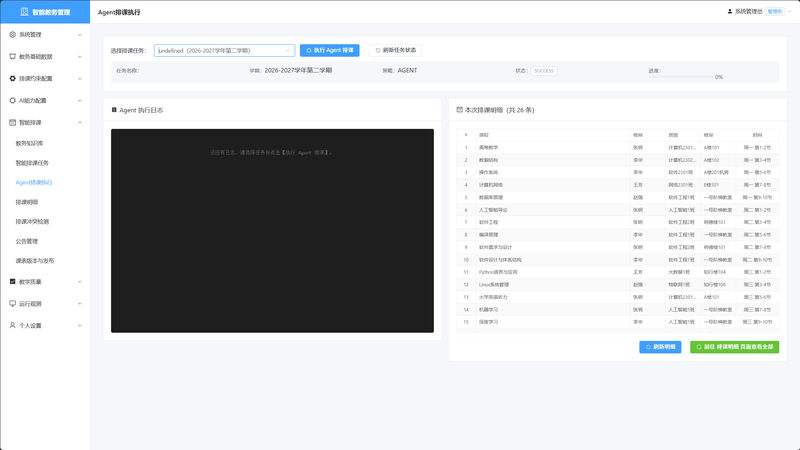Open 教务知识库 in the sidebar
Viewport: 800px width, 450px height.
point(29,143)
